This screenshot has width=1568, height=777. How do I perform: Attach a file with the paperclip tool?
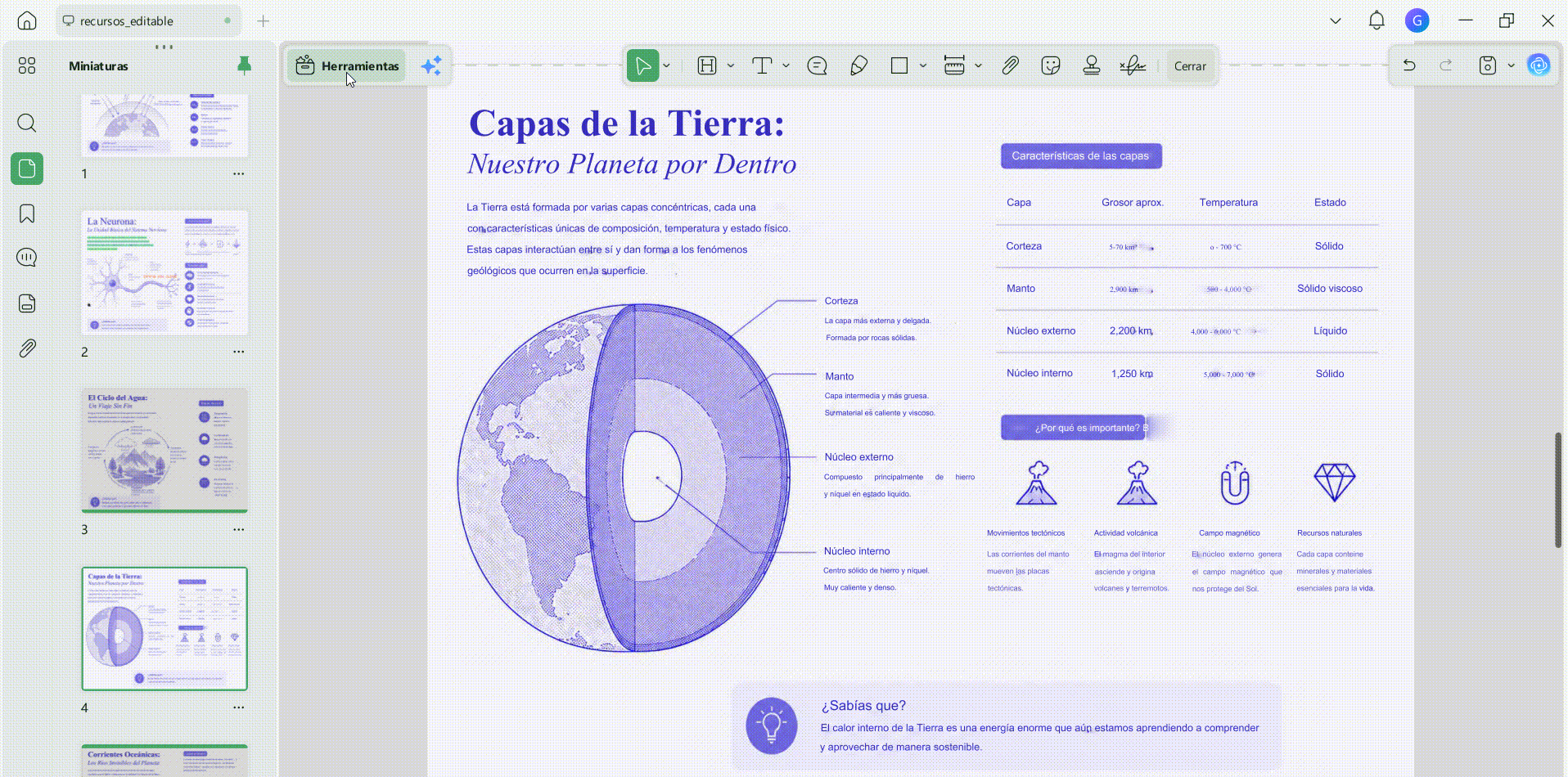tap(1010, 65)
